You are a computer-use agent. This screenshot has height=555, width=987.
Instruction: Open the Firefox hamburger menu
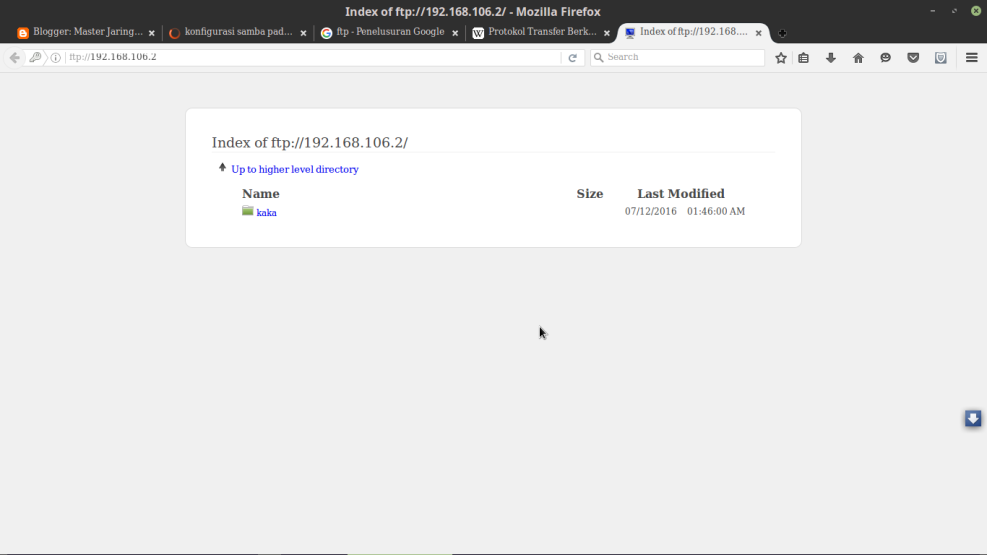[x=971, y=58]
